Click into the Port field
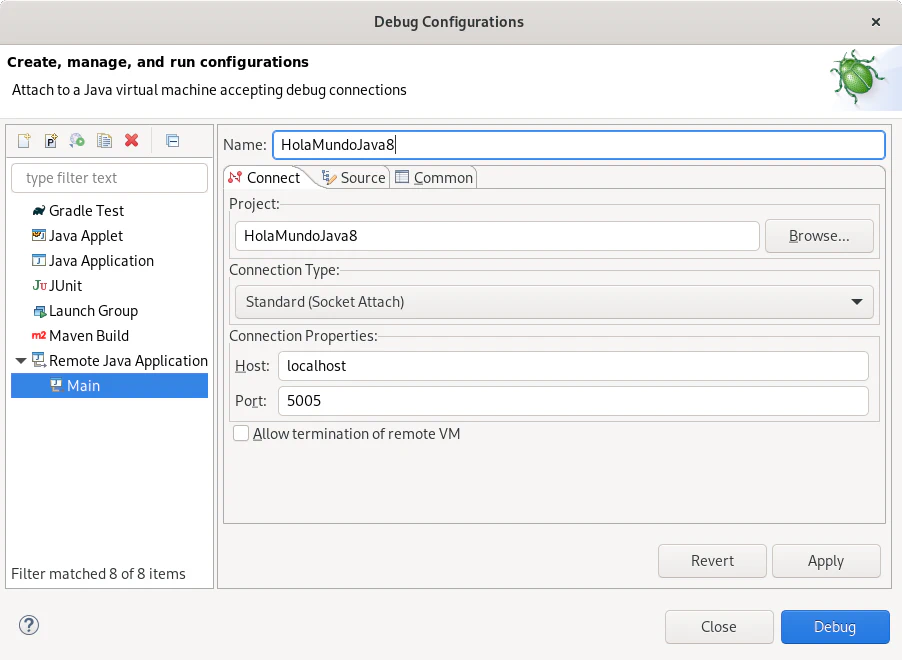 pos(572,401)
